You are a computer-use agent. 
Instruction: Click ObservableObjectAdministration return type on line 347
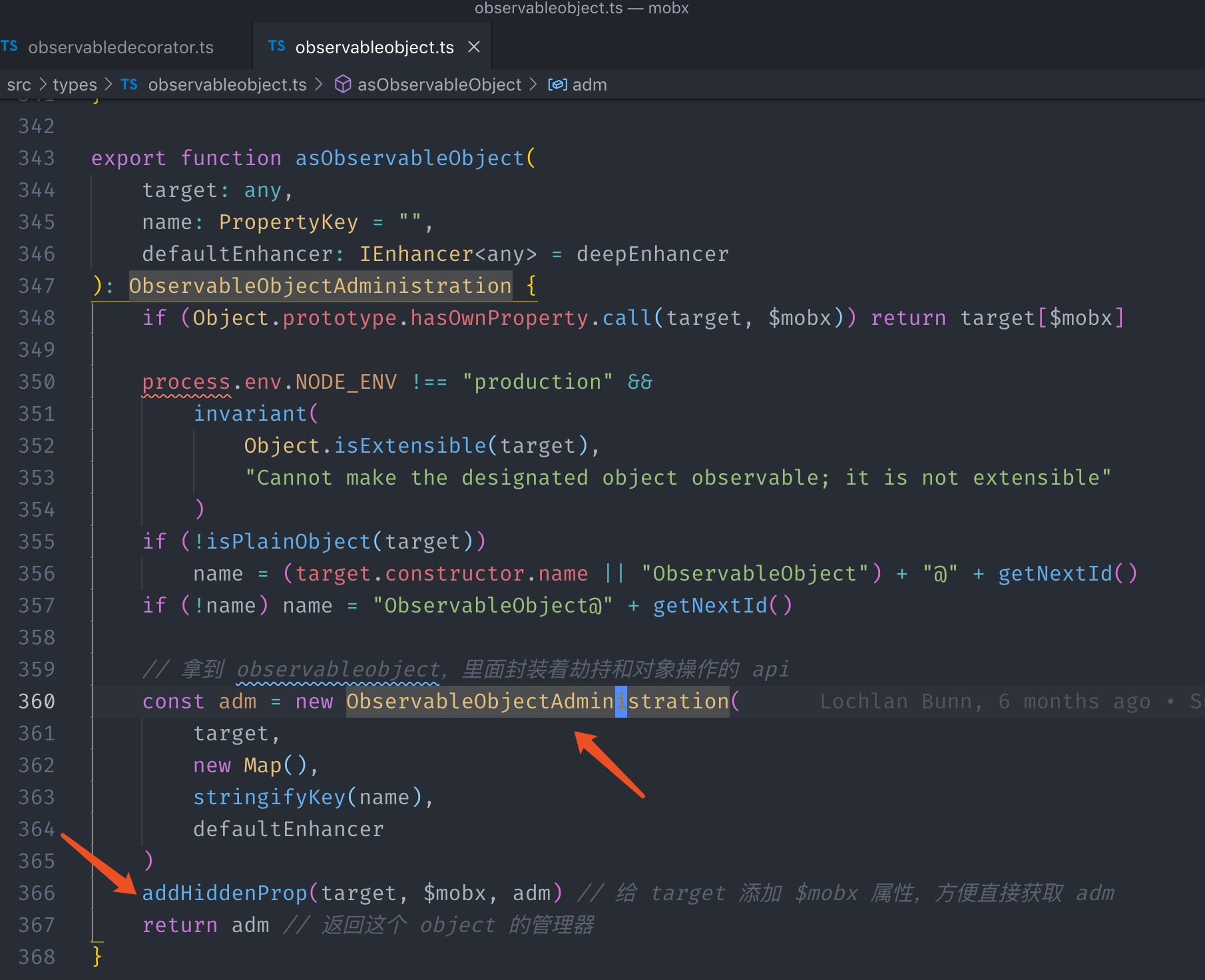click(x=320, y=286)
